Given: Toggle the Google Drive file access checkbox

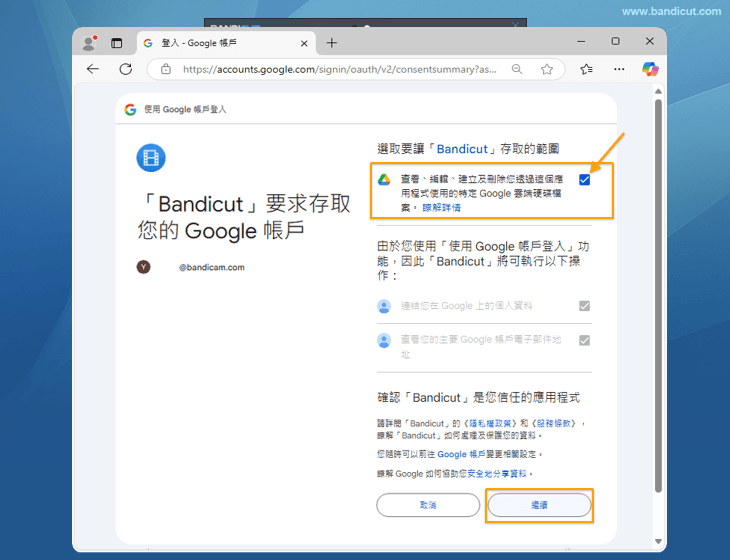Looking at the screenshot, I should coord(584,180).
